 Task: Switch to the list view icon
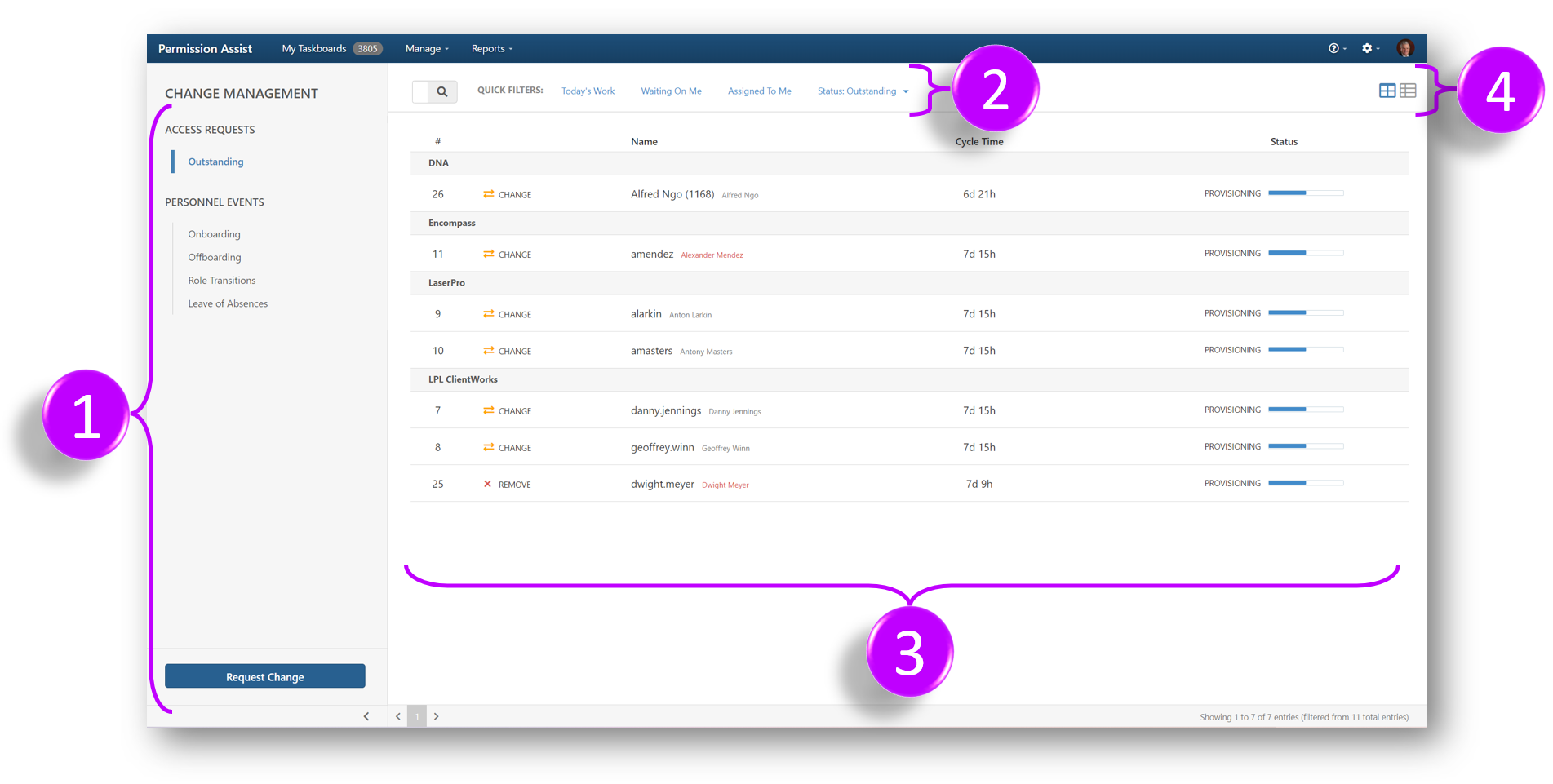tap(1408, 91)
